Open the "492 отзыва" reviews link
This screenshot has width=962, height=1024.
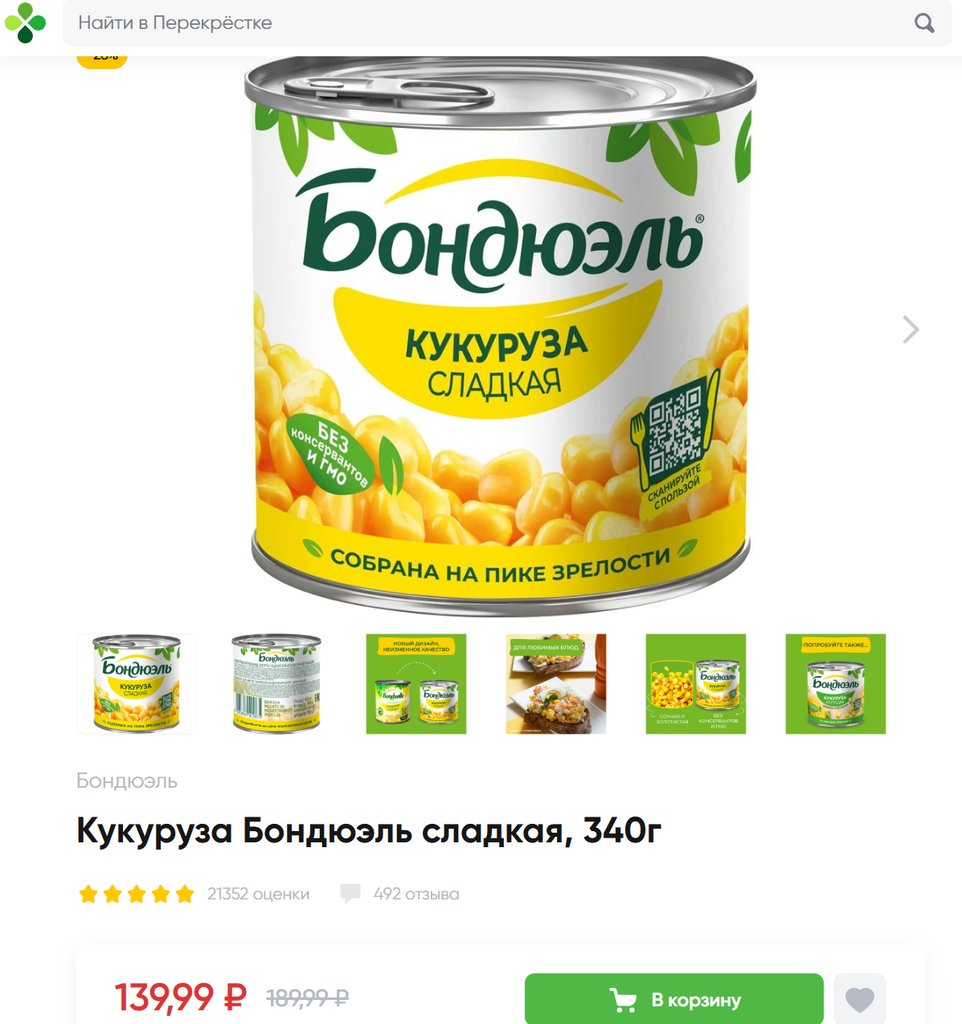[416, 893]
